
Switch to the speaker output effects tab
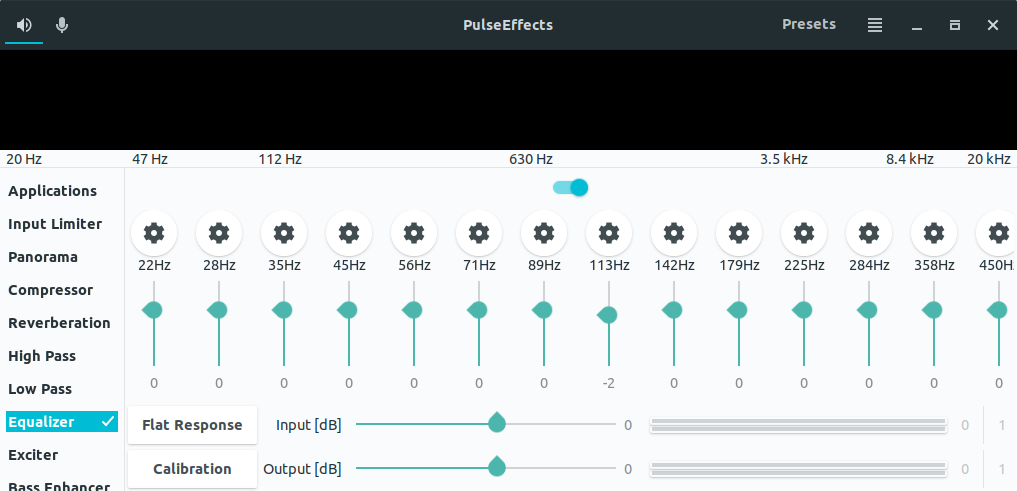click(24, 25)
